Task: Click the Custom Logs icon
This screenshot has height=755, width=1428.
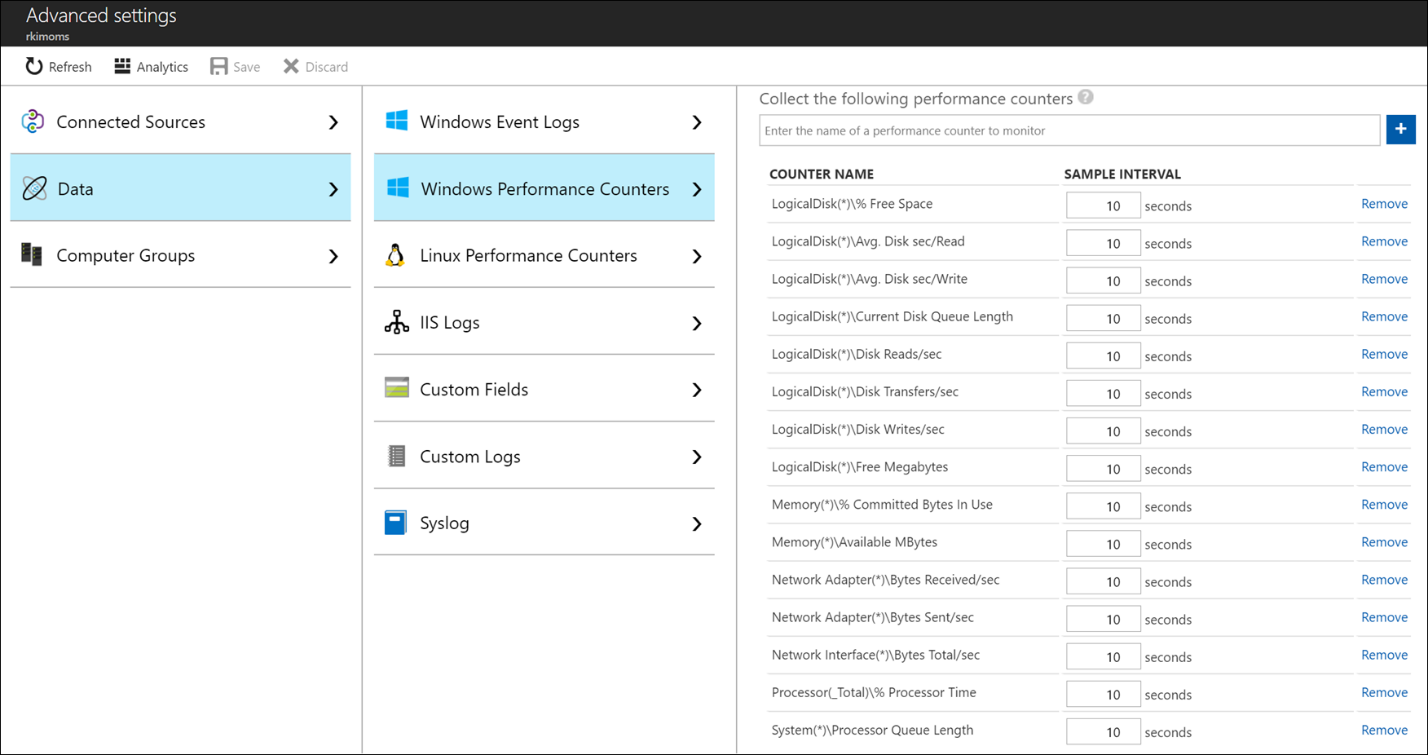Action: [394, 456]
